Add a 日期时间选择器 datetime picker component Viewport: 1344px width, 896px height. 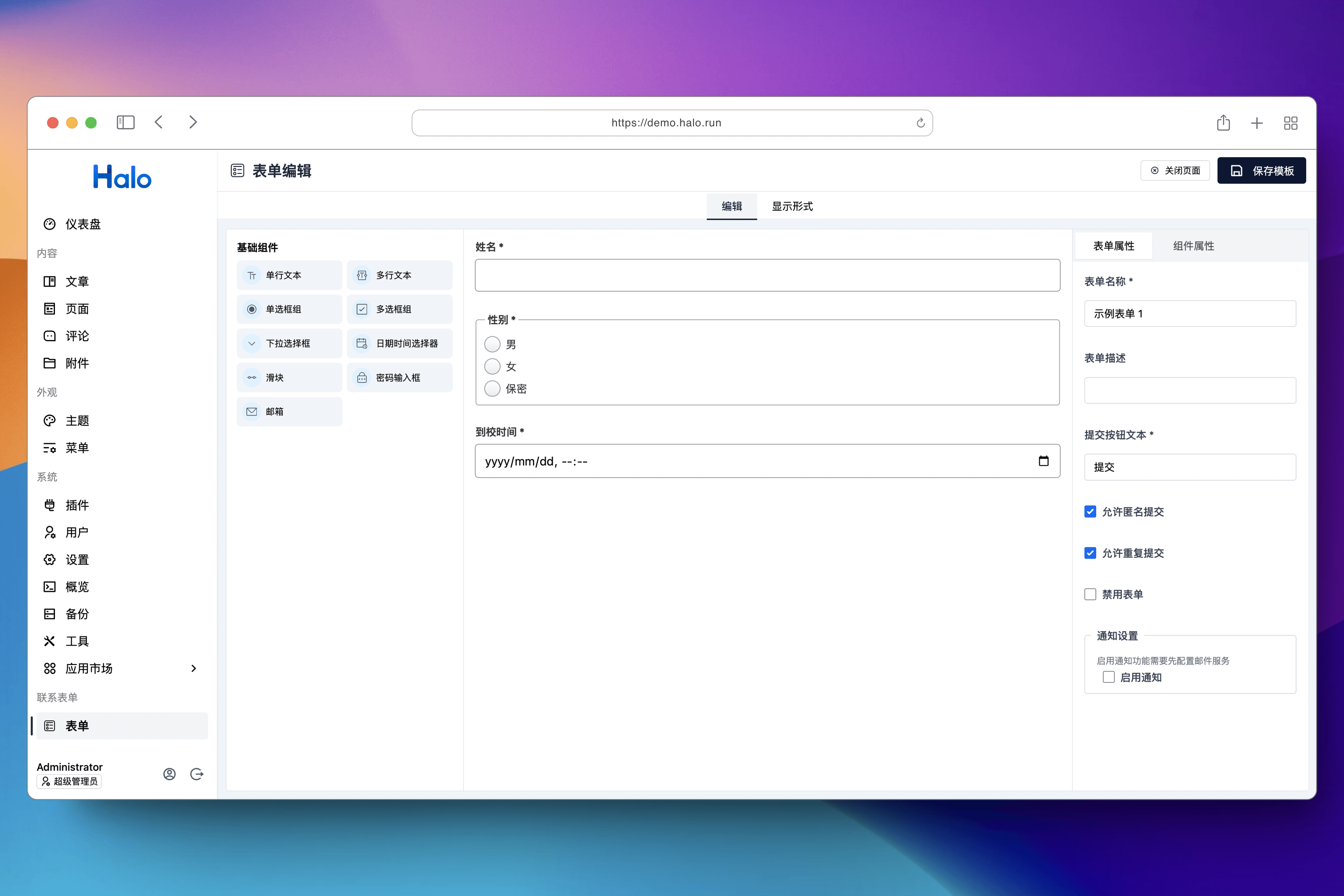(399, 343)
